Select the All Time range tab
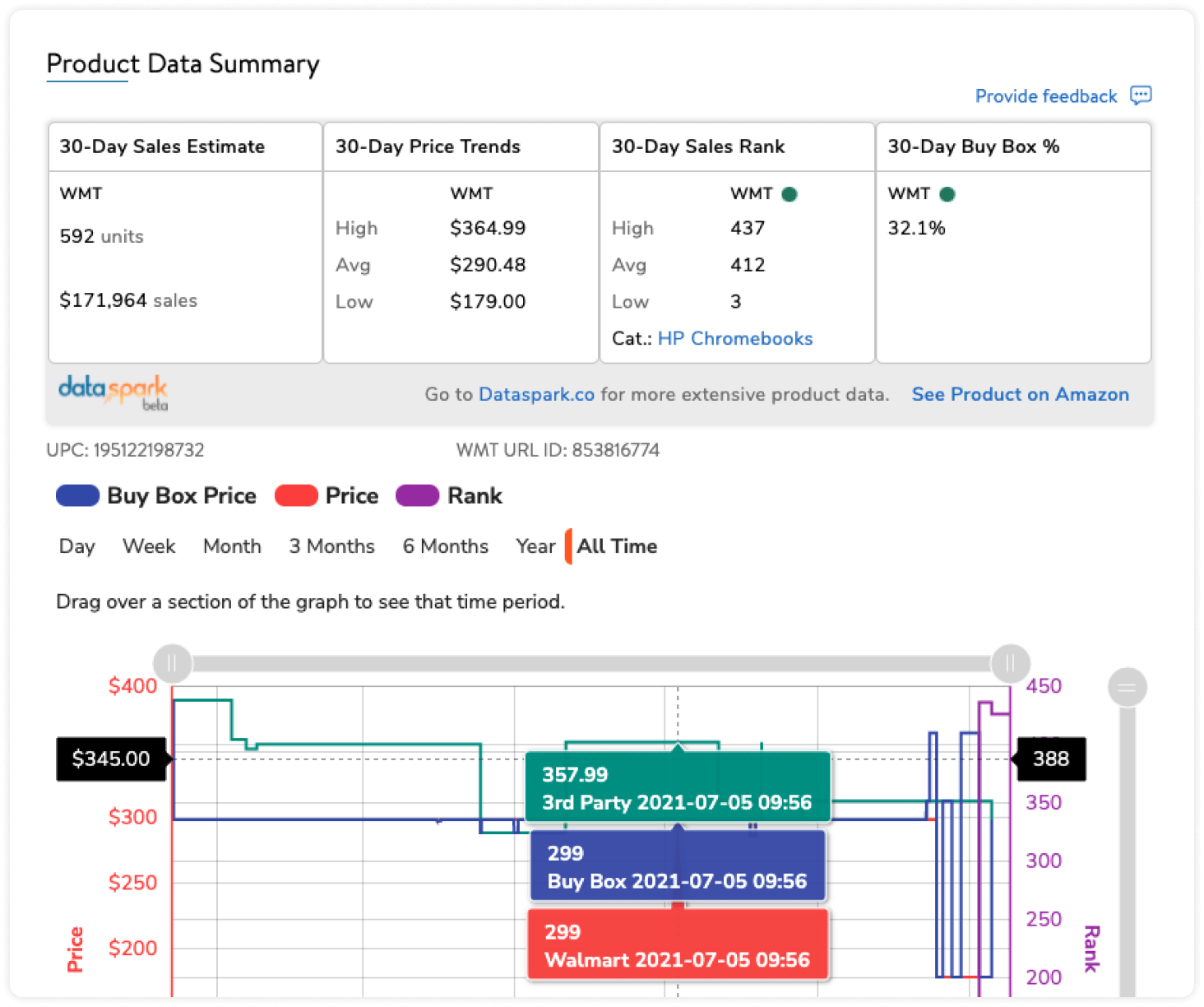This screenshot has height=1007, width=1204. [617, 546]
